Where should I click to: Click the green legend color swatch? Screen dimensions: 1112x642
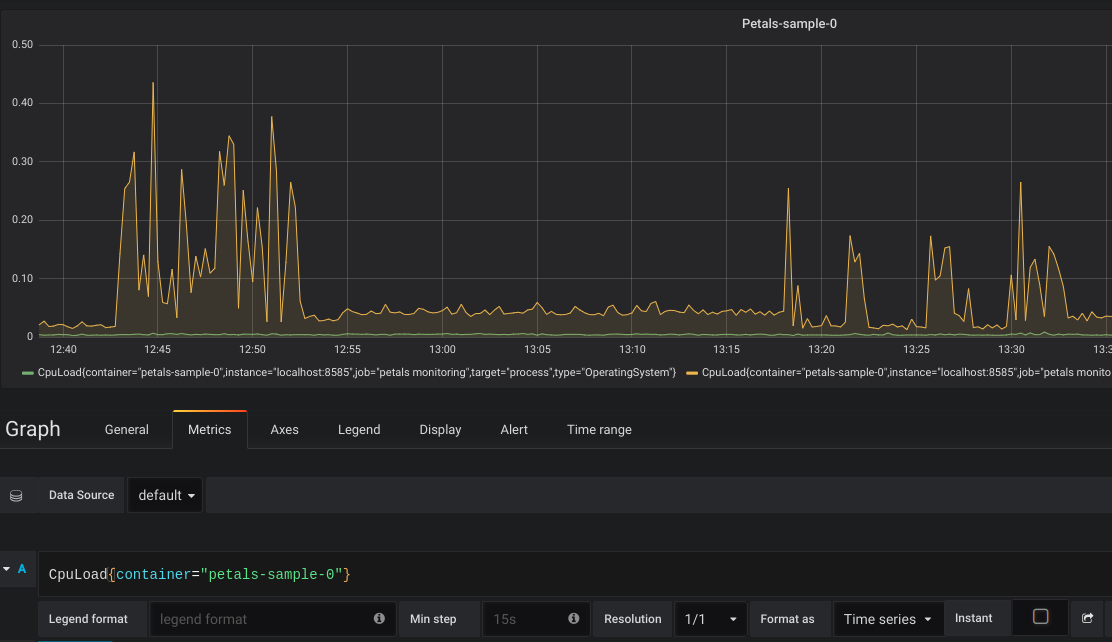click(x=28, y=373)
